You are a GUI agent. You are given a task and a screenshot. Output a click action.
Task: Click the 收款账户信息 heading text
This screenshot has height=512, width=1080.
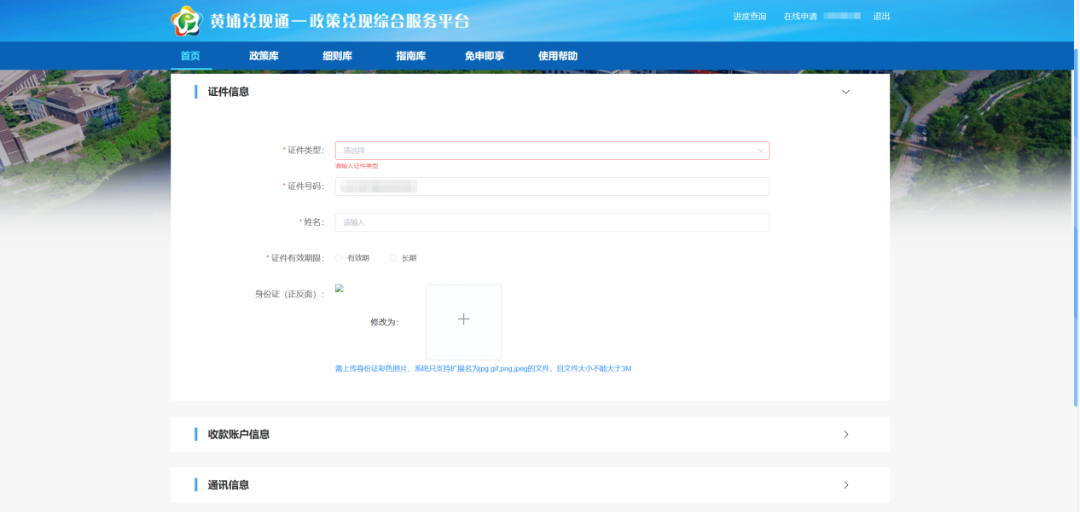[239, 434]
